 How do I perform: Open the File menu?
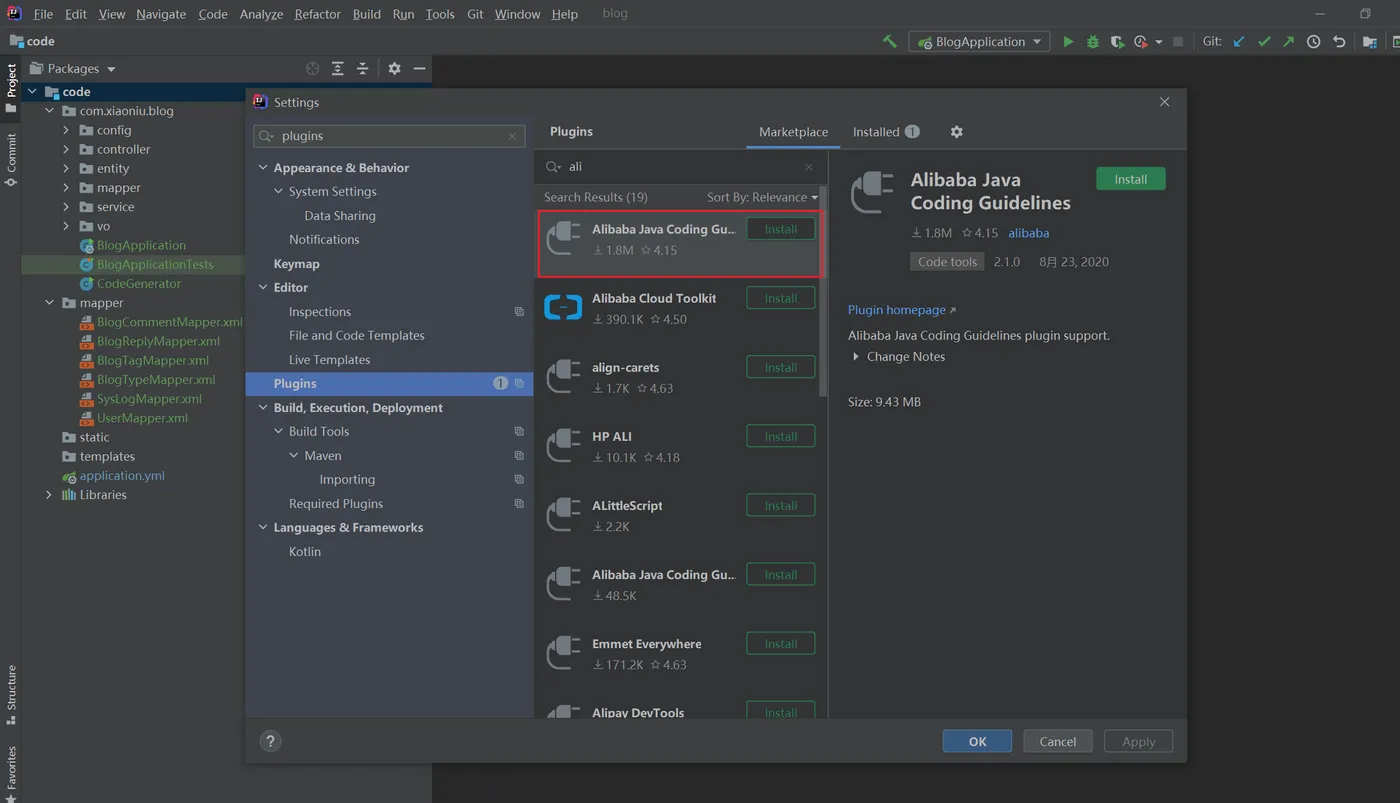tap(43, 14)
